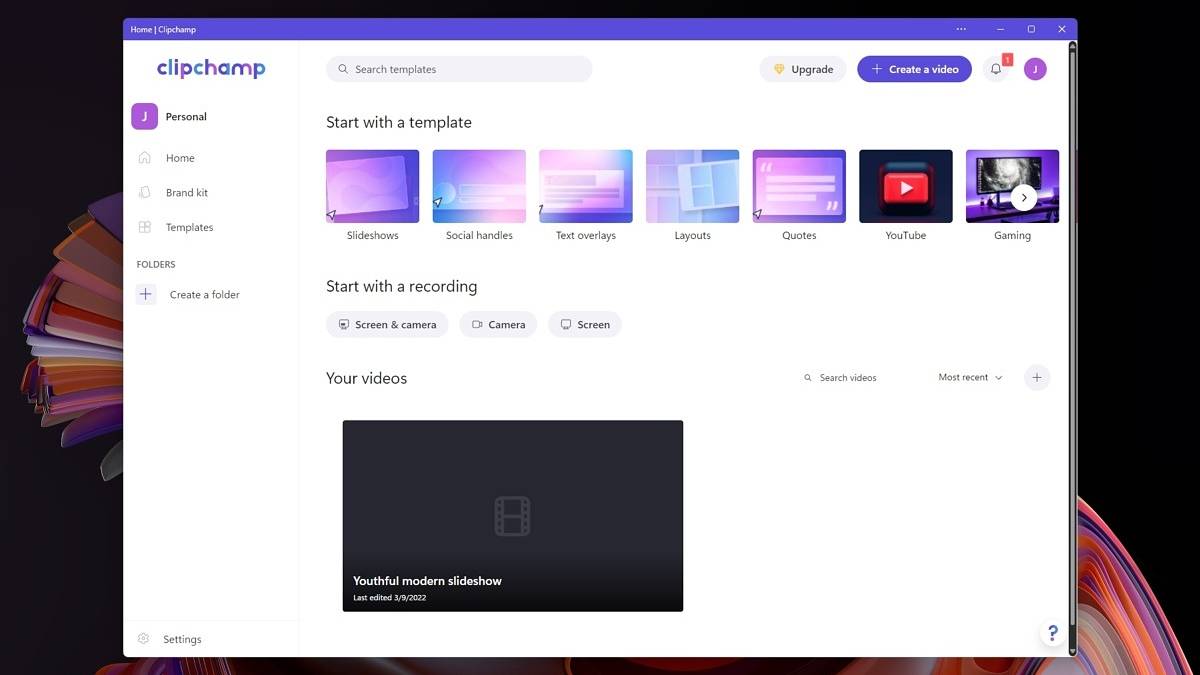Screen dimensions: 1200x675
Task: Open Youthful modern slideshow video
Action: coord(513,516)
